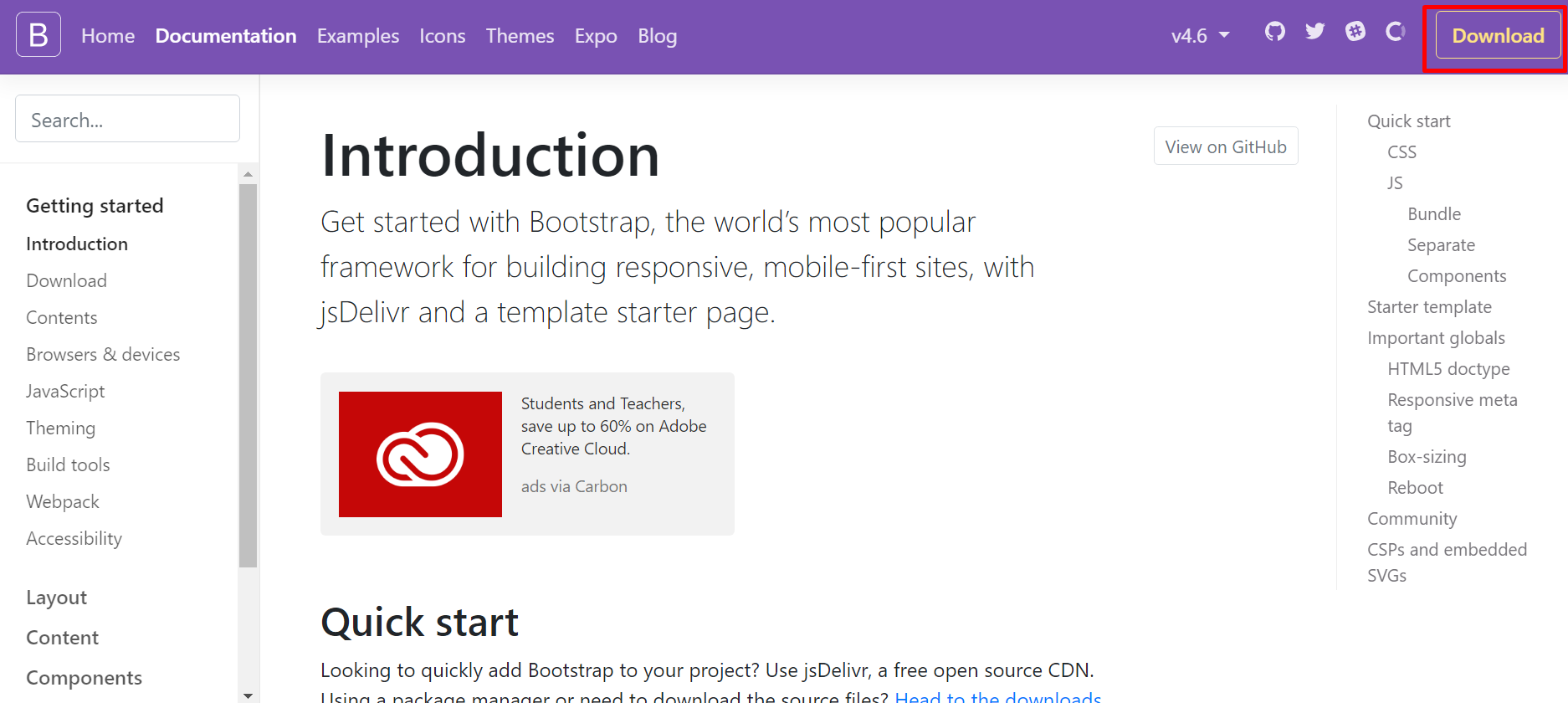The image size is (1568, 703).
Task: Open the Themes nav item
Action: point(520,36)
